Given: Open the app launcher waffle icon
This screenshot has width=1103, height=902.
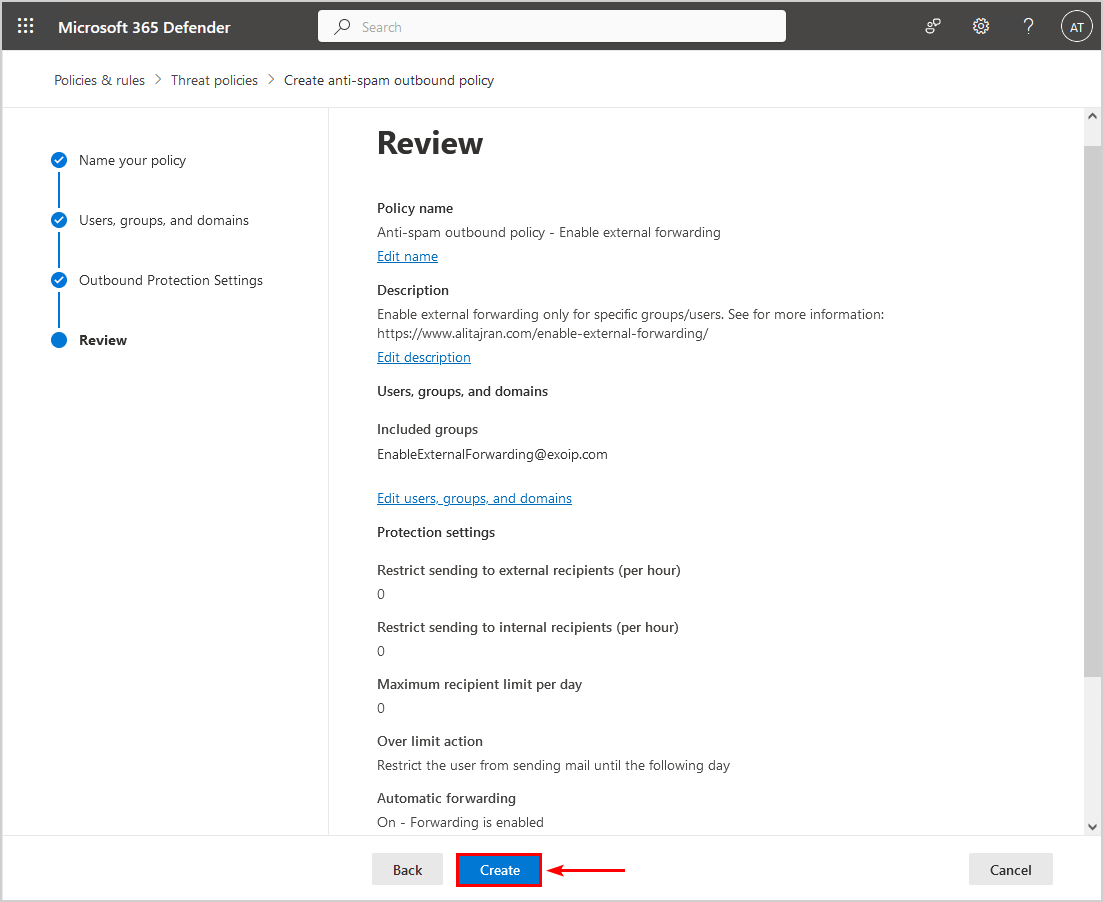Looking at the screenshot, I should pyautogui.click(x=26, y=27).
